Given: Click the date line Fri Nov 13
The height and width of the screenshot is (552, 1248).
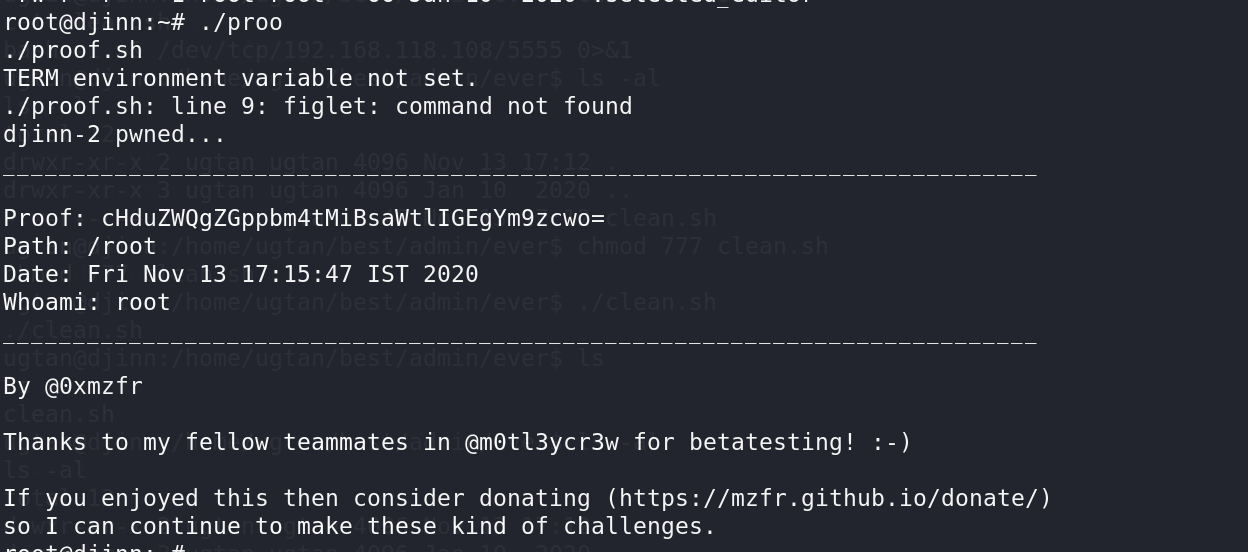Looking at the screenshot, I should coord(241,274).
